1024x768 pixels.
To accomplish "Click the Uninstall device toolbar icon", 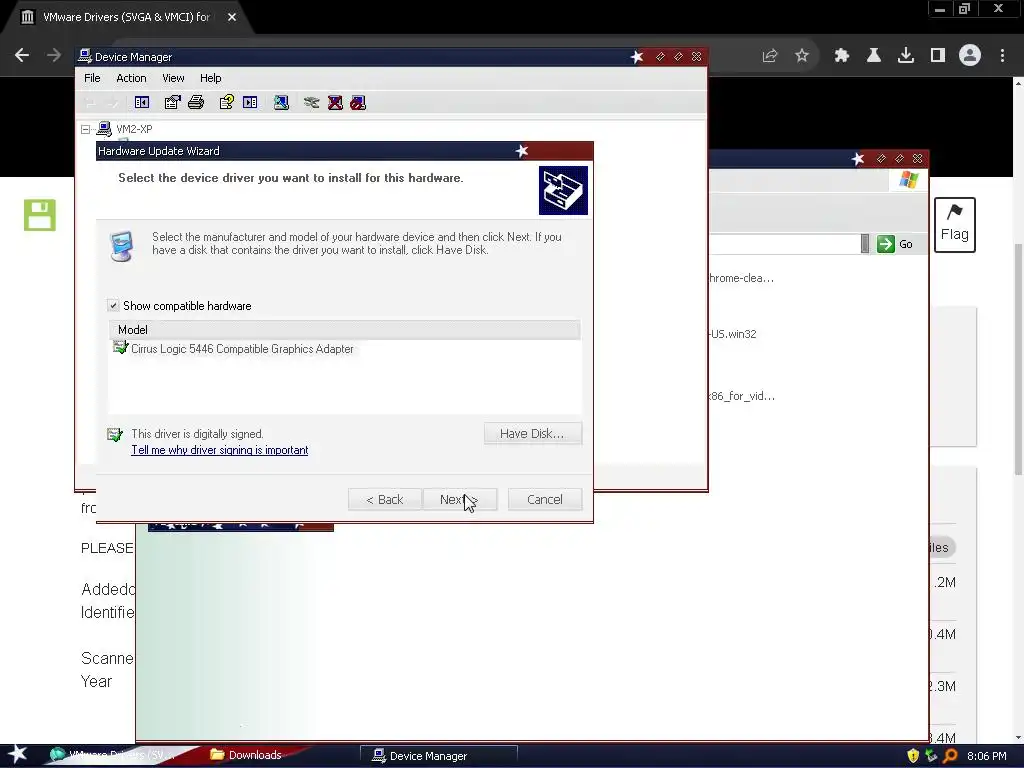I will [335, 103].
